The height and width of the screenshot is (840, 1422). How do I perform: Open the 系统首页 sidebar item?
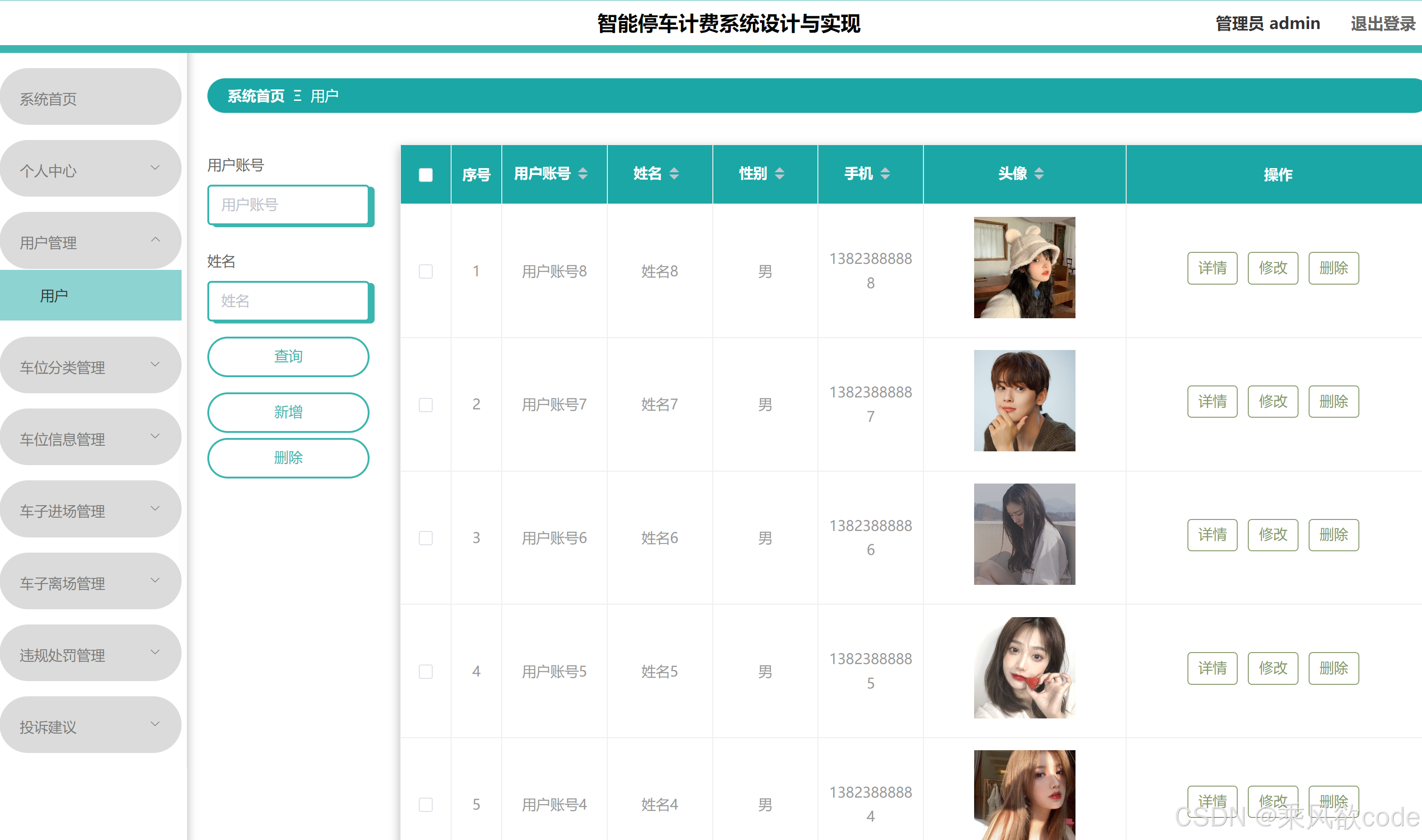[x=91, y=98]
